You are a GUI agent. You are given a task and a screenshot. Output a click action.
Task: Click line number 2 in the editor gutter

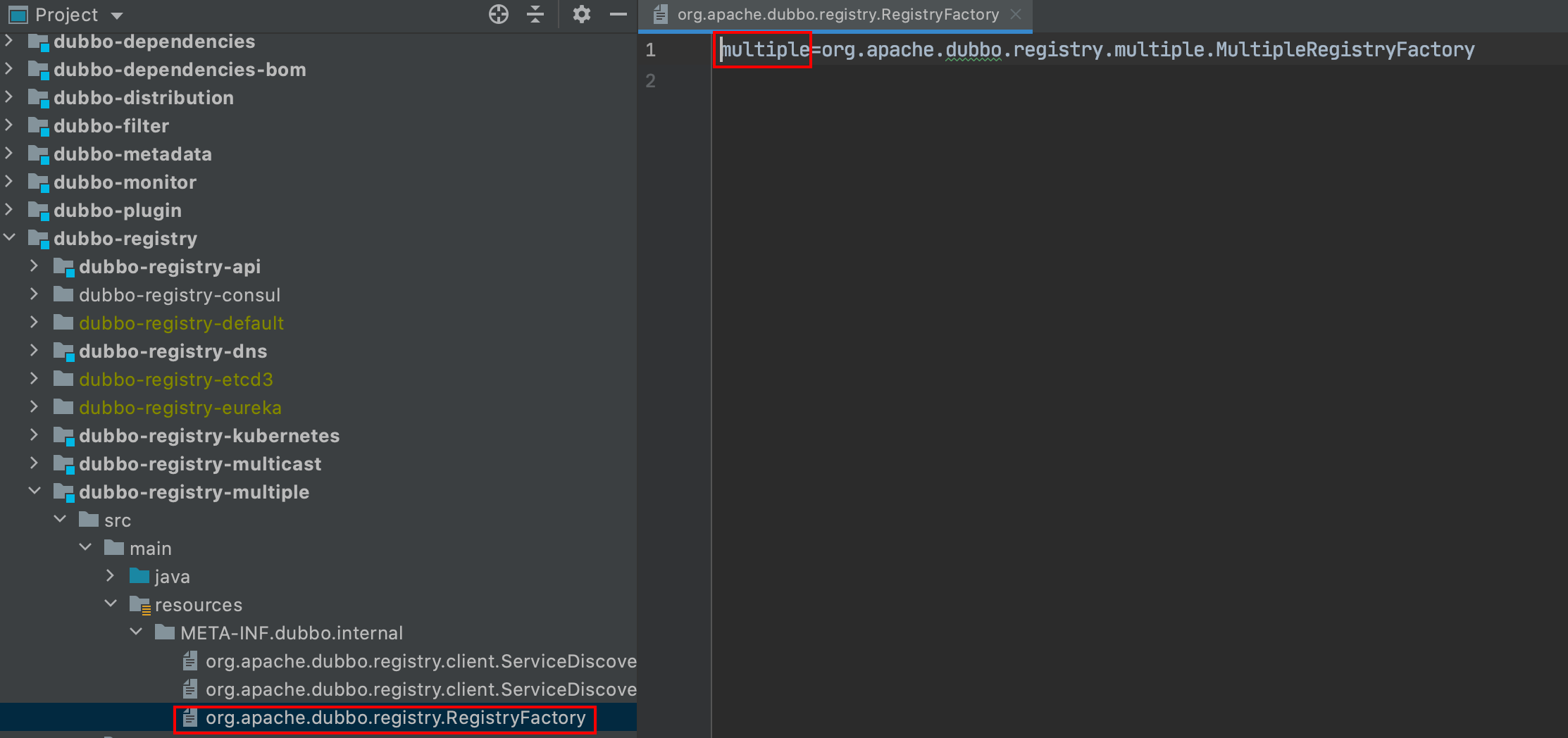pyautogui.click(x=650, y=81)
